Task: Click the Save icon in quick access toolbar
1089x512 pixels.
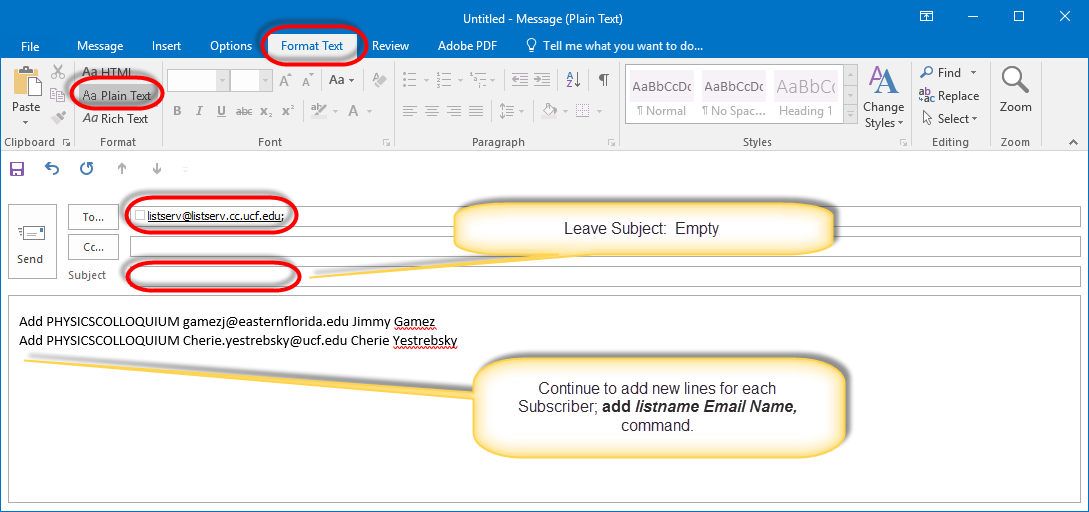Action: pos(17,168)
